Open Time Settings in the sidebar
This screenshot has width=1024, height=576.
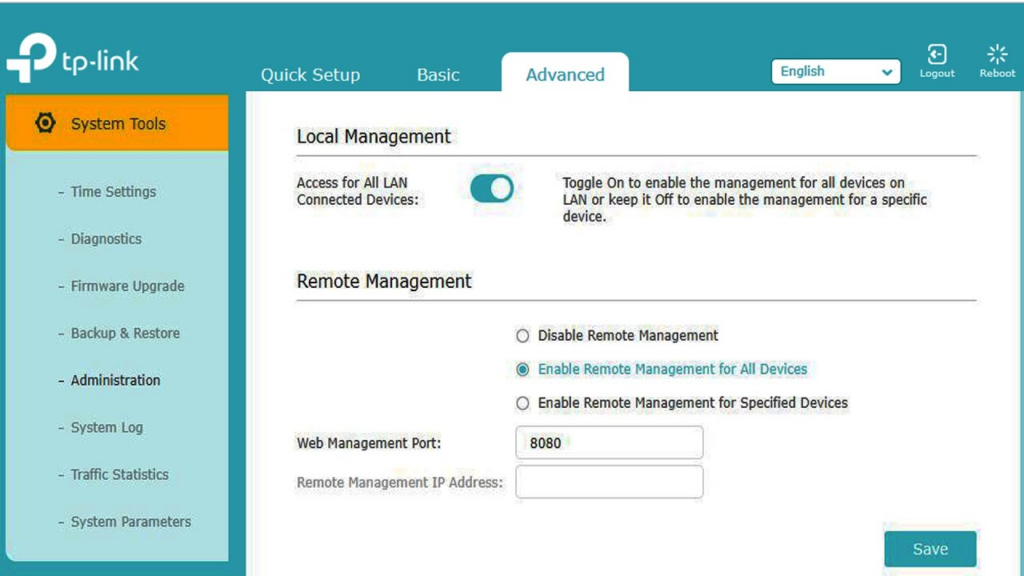(x=113, y=192)
